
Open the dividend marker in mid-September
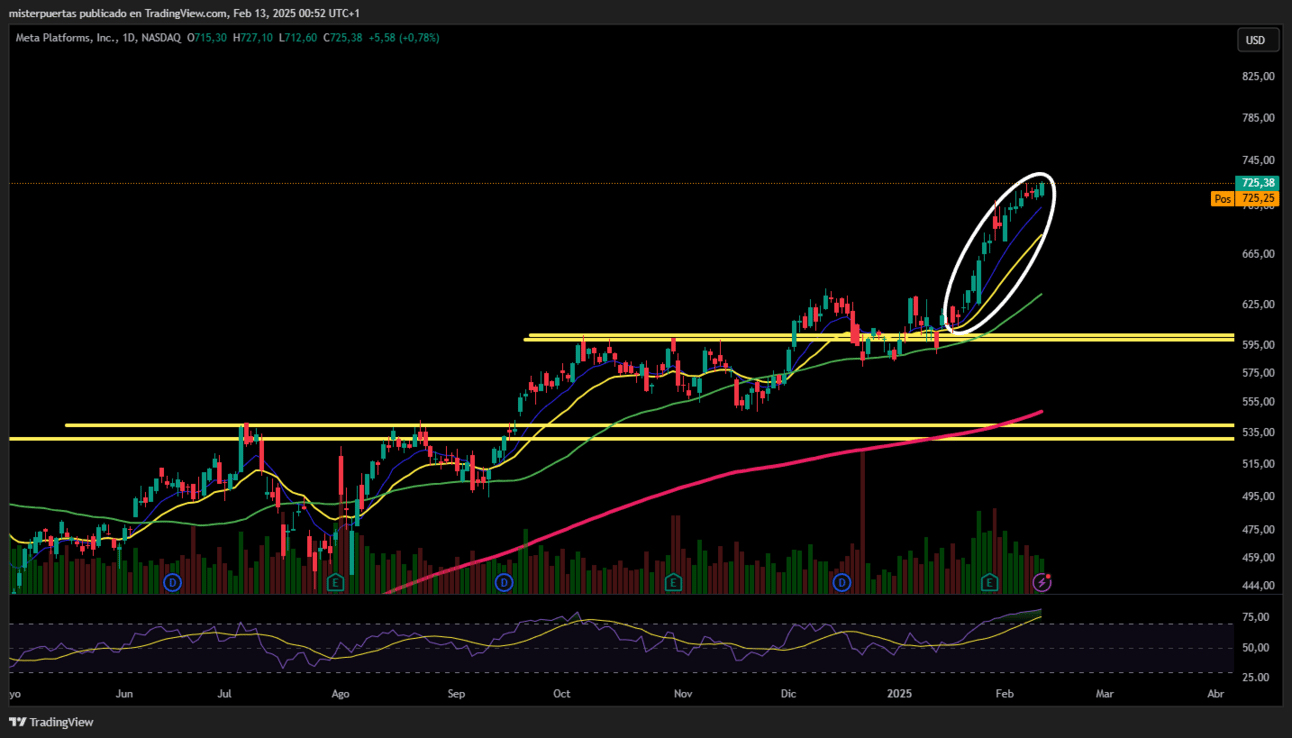click(504, 581)
